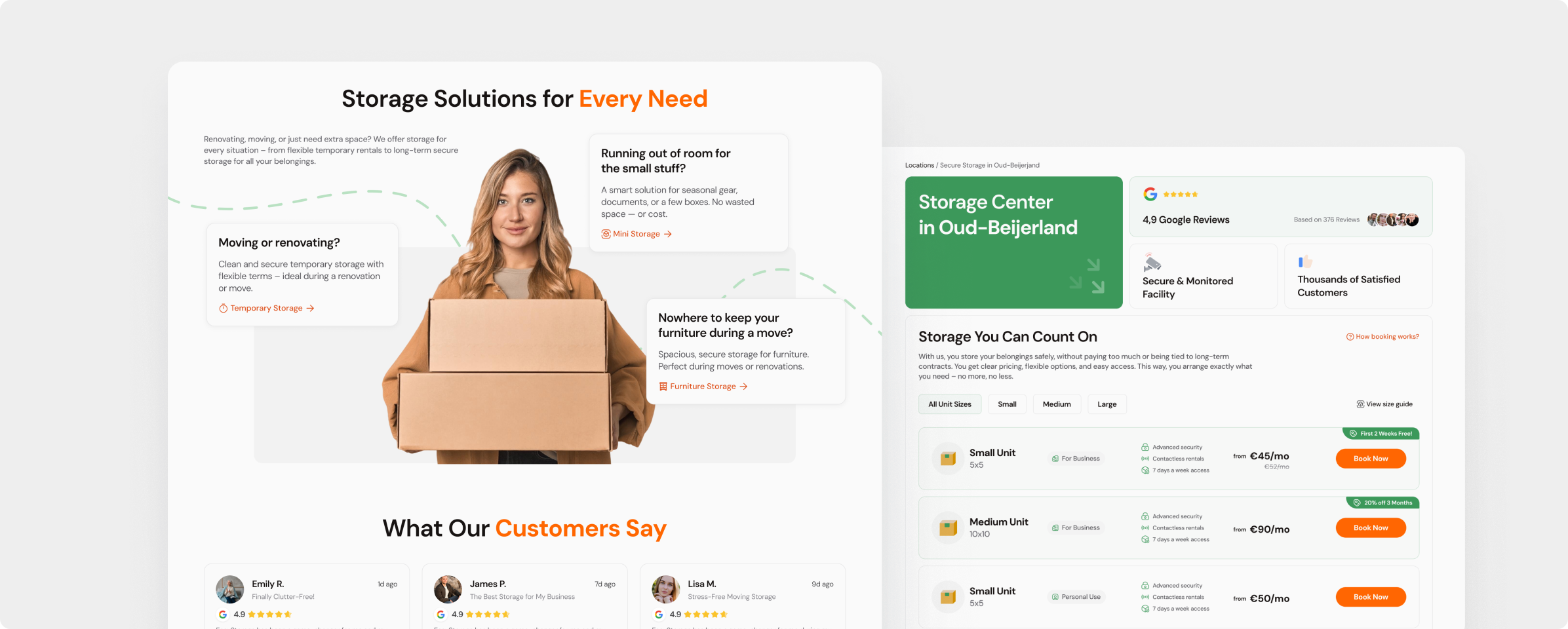Click 'Secure Storage in Oud-Beijerland' breadcrumb text

pos(989,165)
